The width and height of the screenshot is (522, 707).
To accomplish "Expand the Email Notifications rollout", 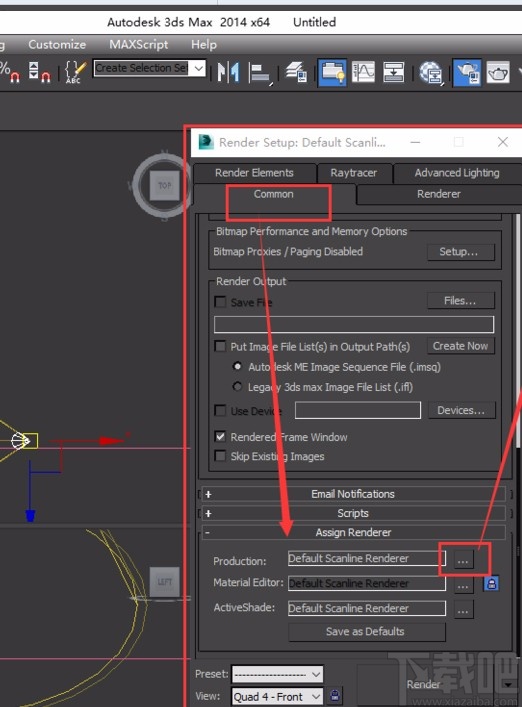I will tap(353, 494).
